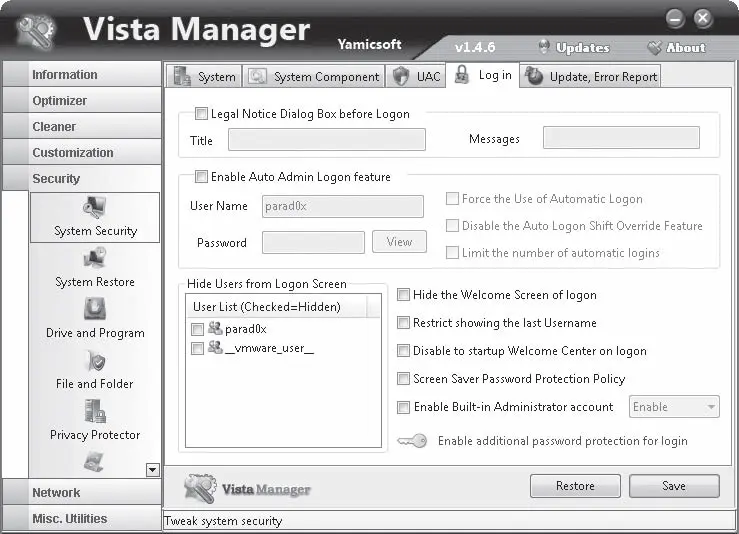Screen dimensions: 739x534
Task: Click the key icon for additional password protection
Action: click(412, 441)
